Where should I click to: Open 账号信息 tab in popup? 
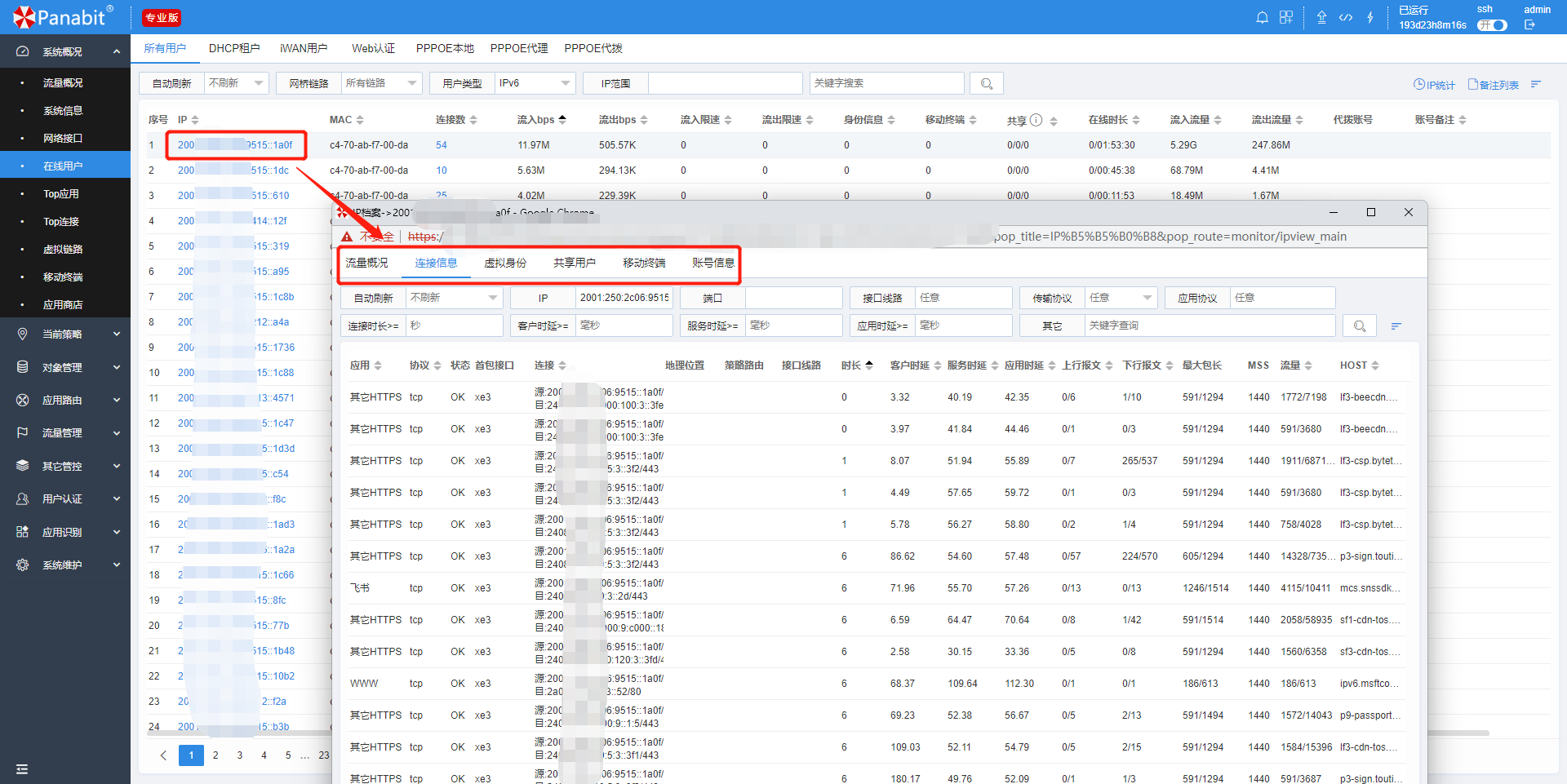tap(713, 263)
